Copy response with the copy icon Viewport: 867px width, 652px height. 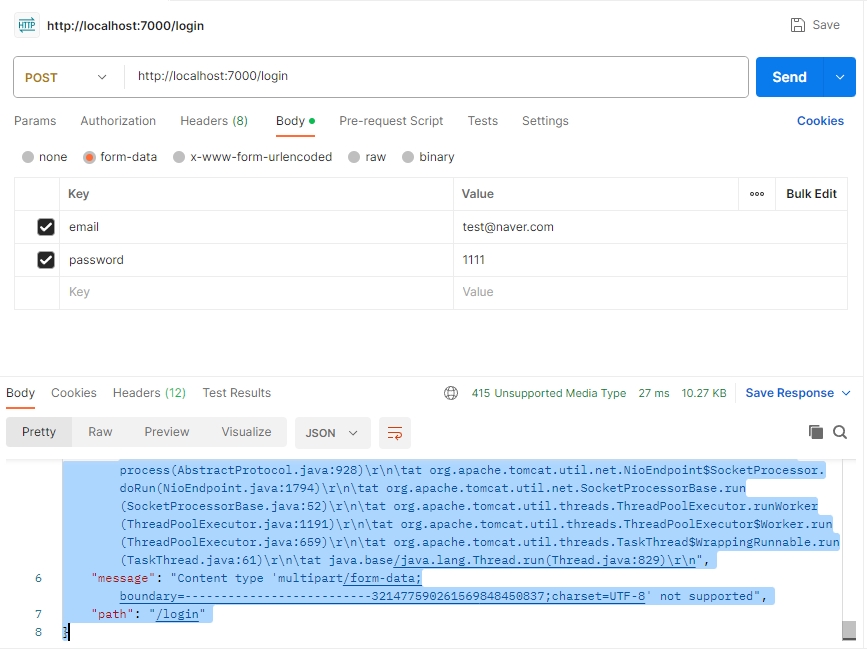816,432
